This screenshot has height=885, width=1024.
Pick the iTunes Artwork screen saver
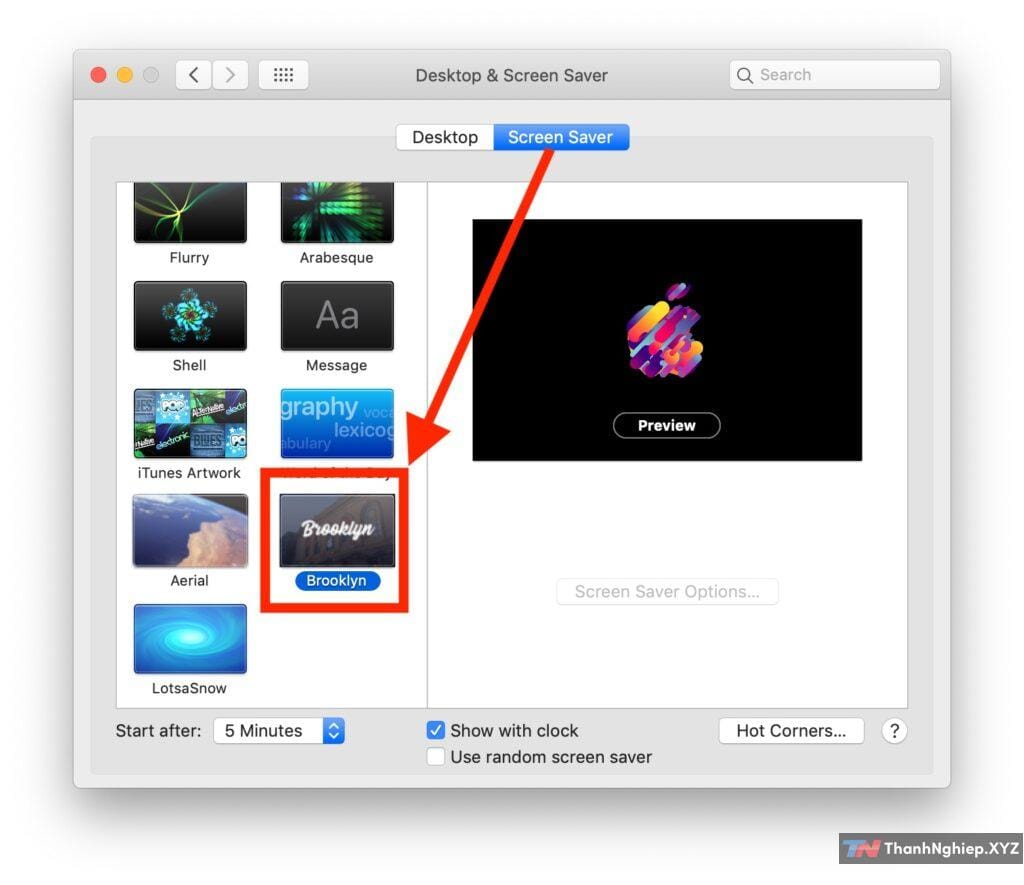[x=190, y=423]
